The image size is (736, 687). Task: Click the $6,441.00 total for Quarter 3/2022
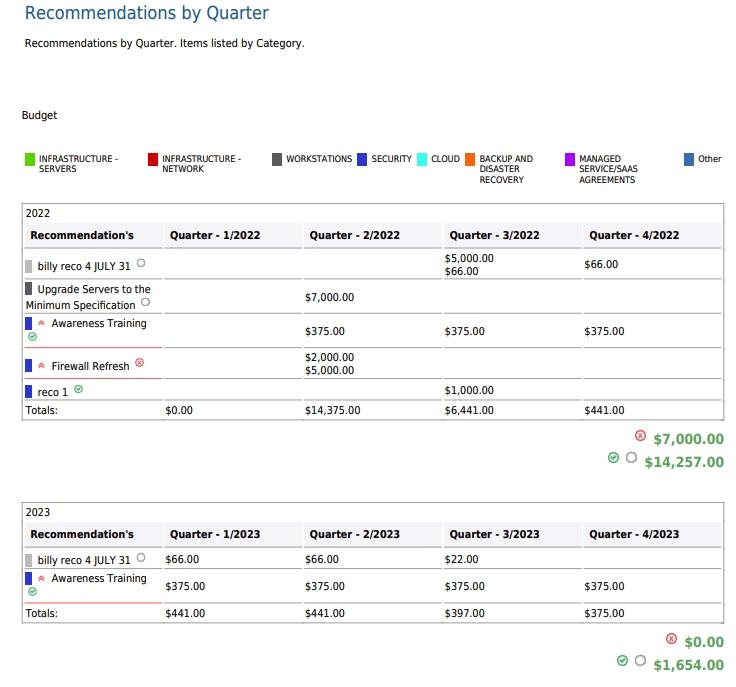click(x=469, y=410)
